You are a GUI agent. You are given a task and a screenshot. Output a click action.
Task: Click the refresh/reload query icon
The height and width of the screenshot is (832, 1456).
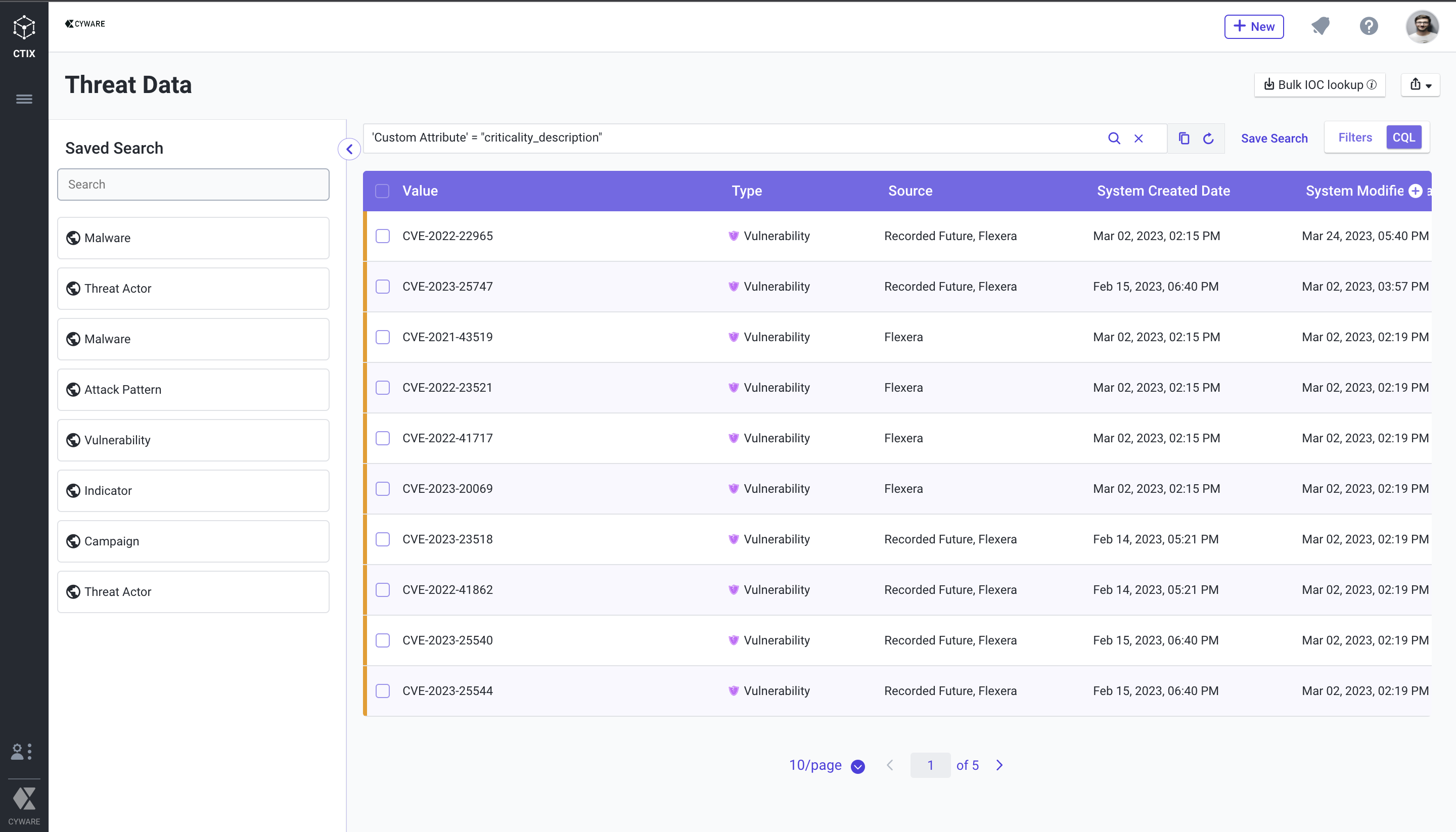point(1209,138)
